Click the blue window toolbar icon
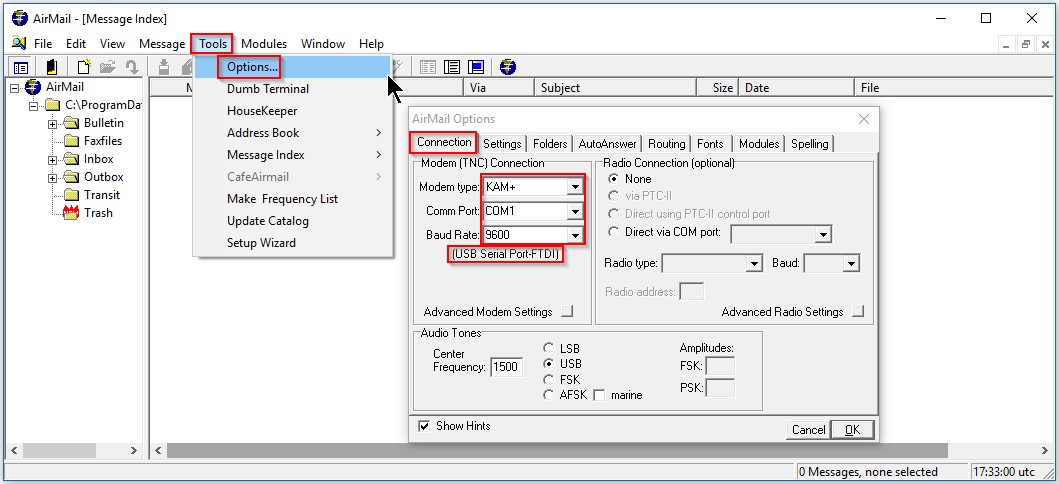 [x=476, y=67]
